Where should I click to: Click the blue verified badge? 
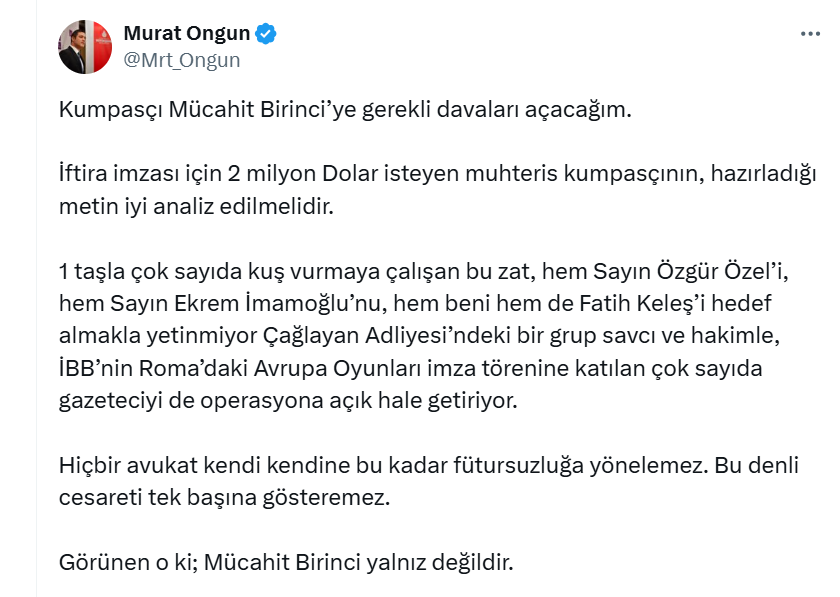(266, 34)
